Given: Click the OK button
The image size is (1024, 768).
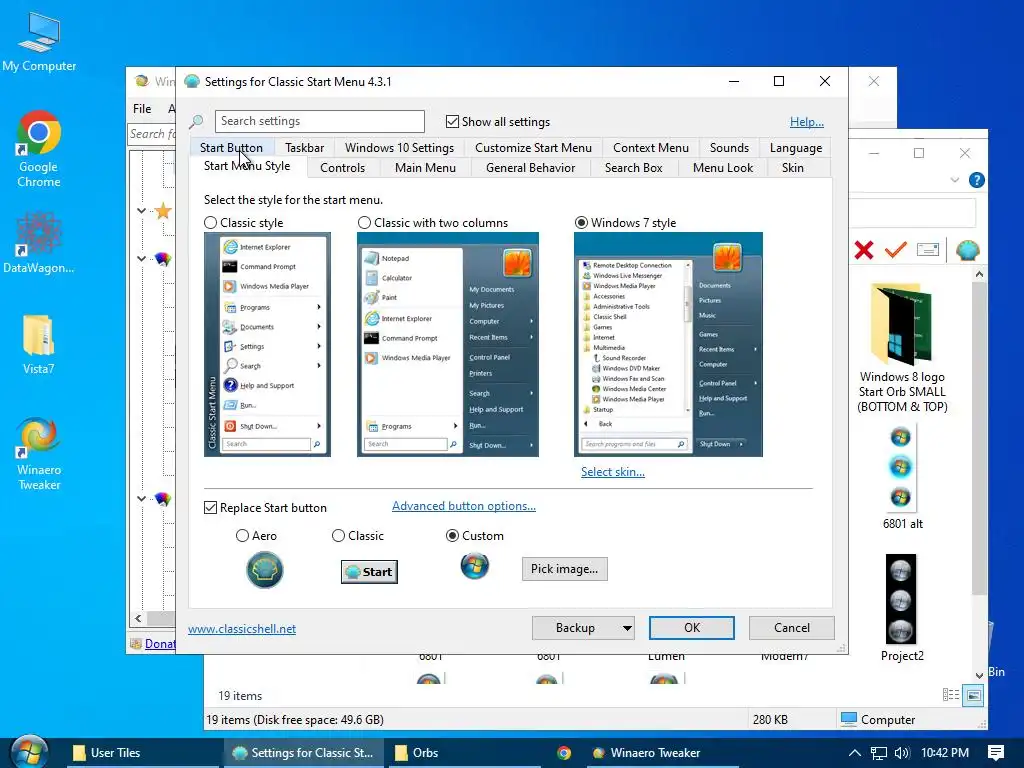Looking at the screenshot, I should (692, 628).
